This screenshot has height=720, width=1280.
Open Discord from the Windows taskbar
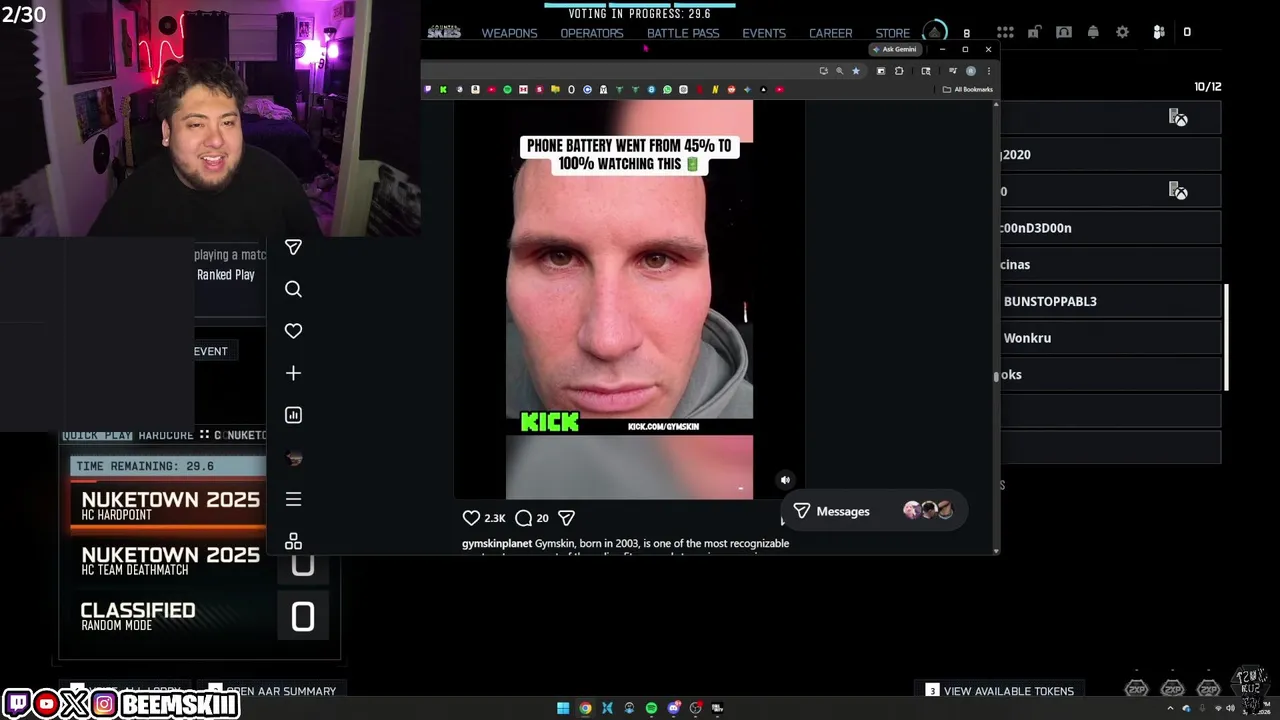point(673,708)
